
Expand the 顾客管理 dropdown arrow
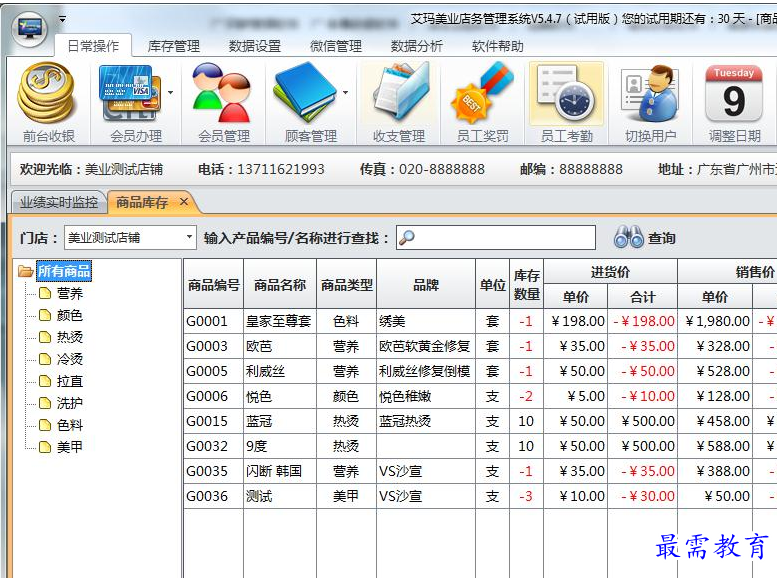click(345, 93)
